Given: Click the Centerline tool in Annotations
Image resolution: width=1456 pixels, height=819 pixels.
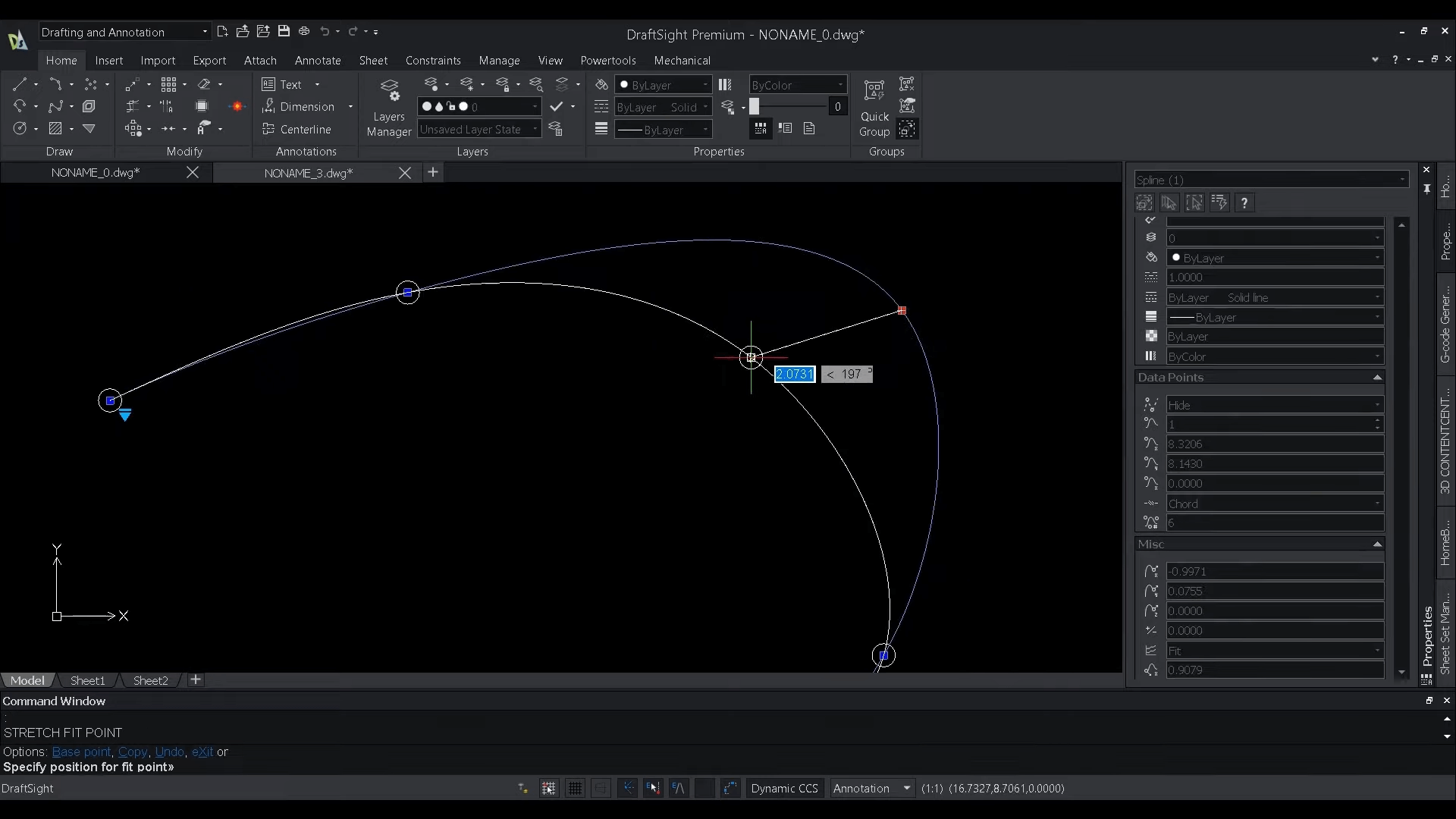Looking at the screenshot, I should click(x=297, y=129).
